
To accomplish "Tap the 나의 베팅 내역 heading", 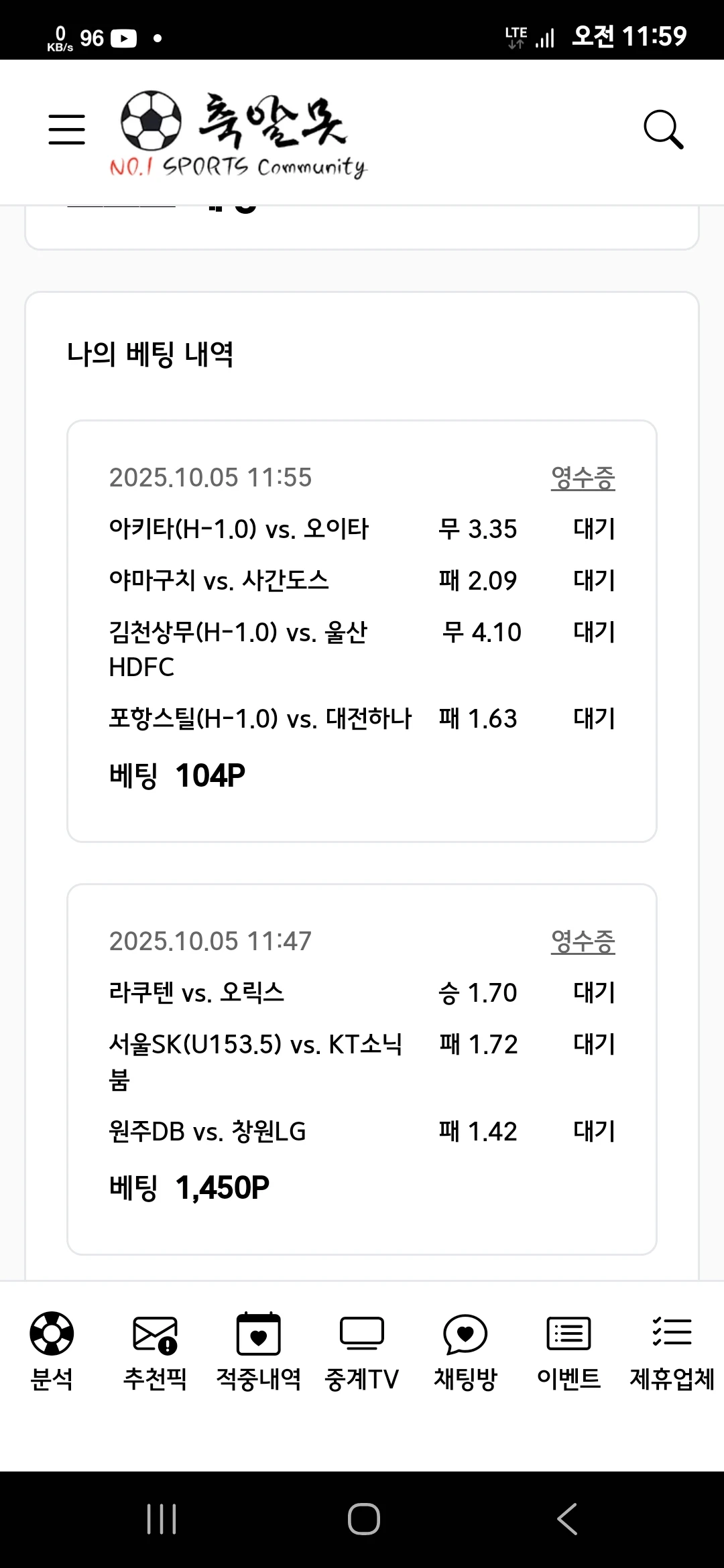I will [150, 354].
